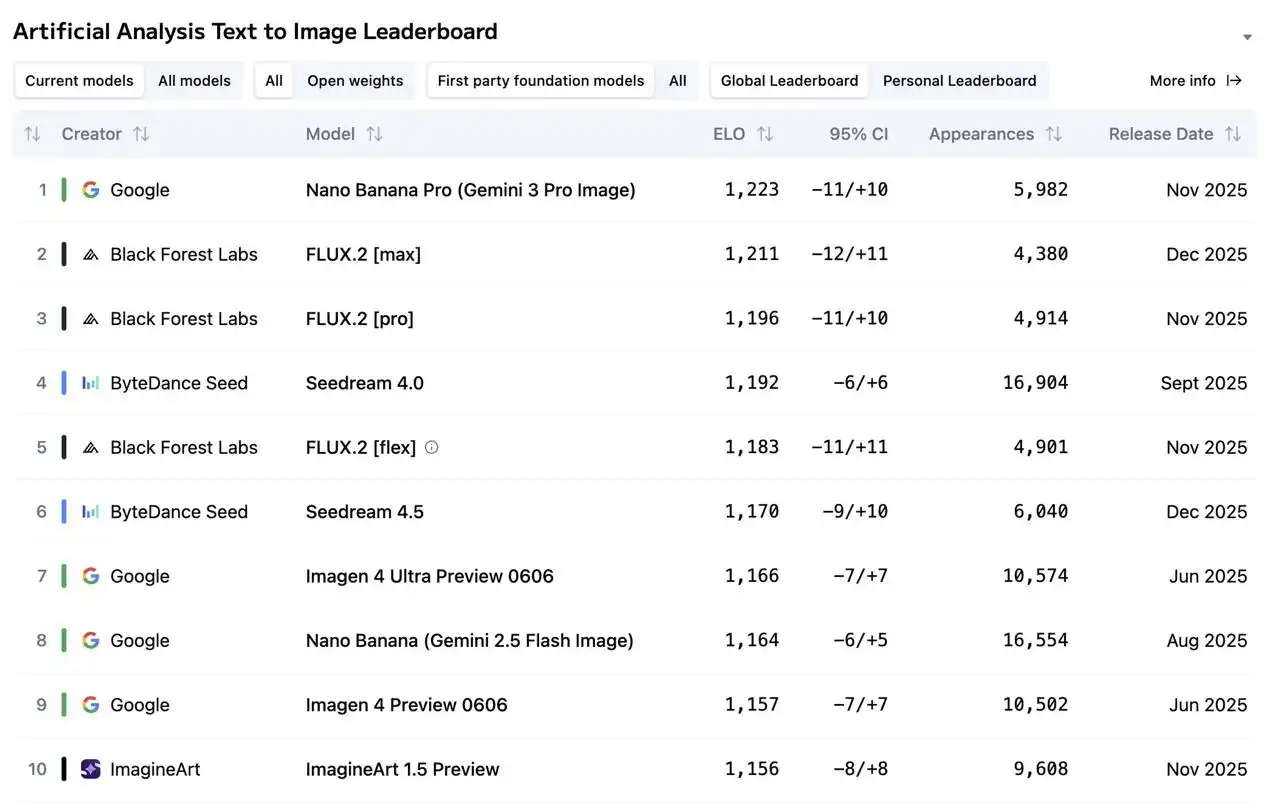
Task: Sort by Release Date arrows icon
Action: click(x=1233, y=134)
